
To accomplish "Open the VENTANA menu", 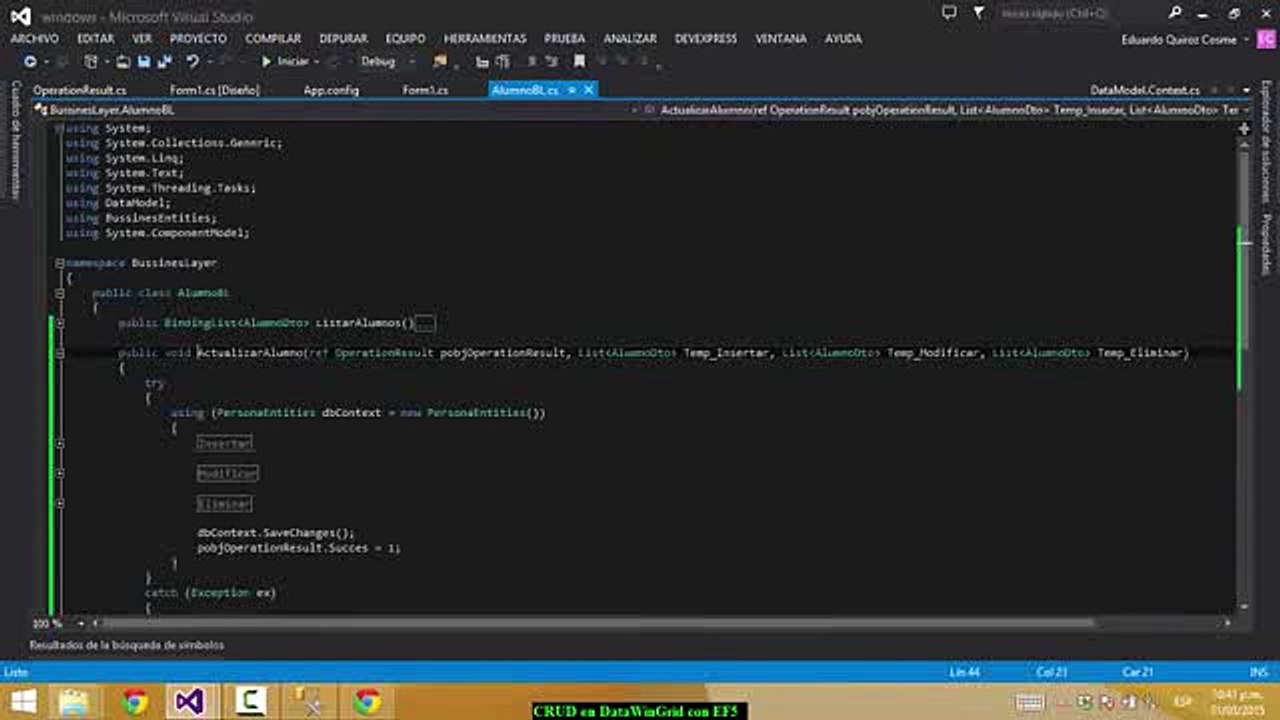I will point(781,39).
